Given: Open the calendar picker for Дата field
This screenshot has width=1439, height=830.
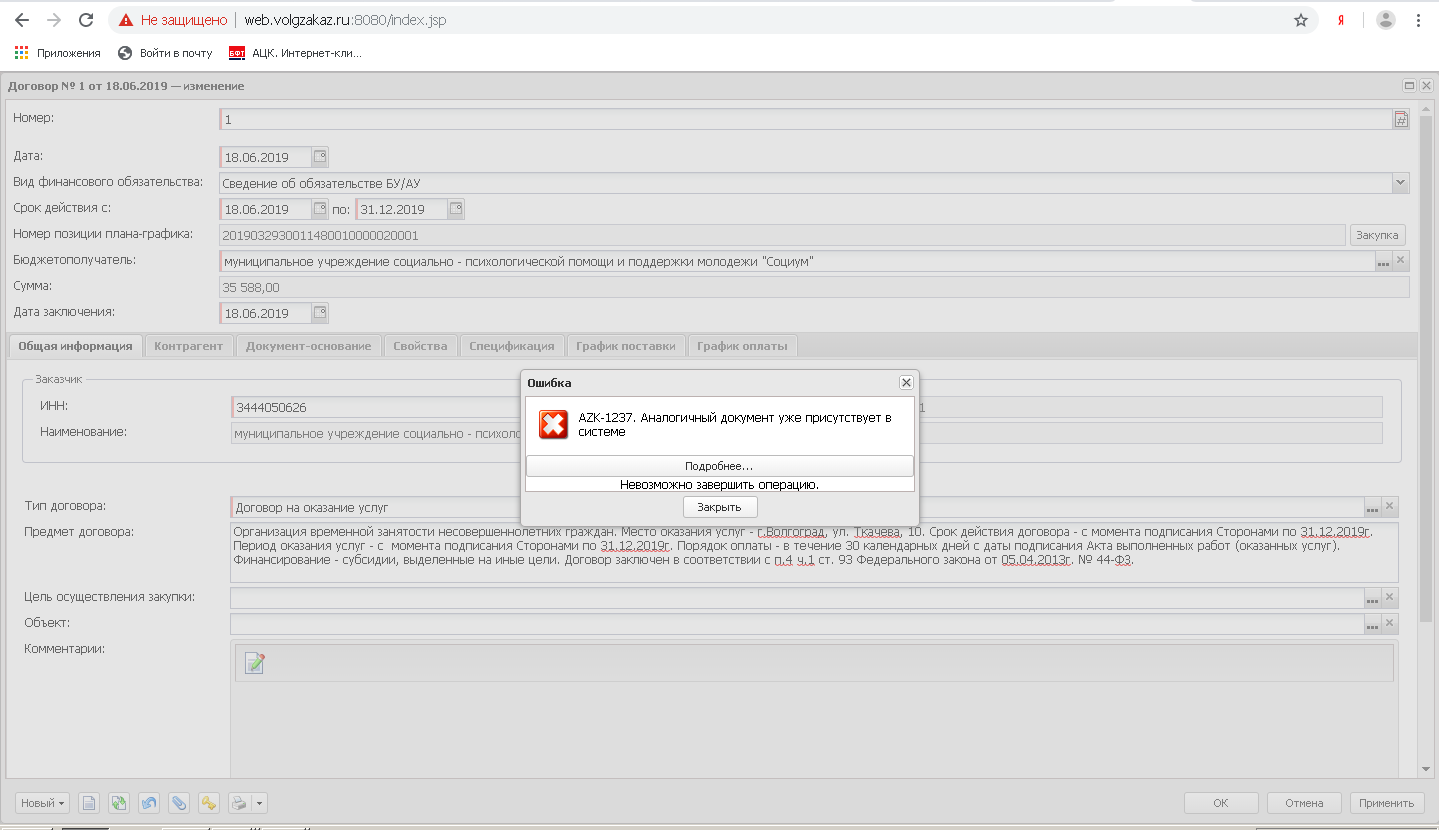Looking at the screenshot, I should pos(319,157).
